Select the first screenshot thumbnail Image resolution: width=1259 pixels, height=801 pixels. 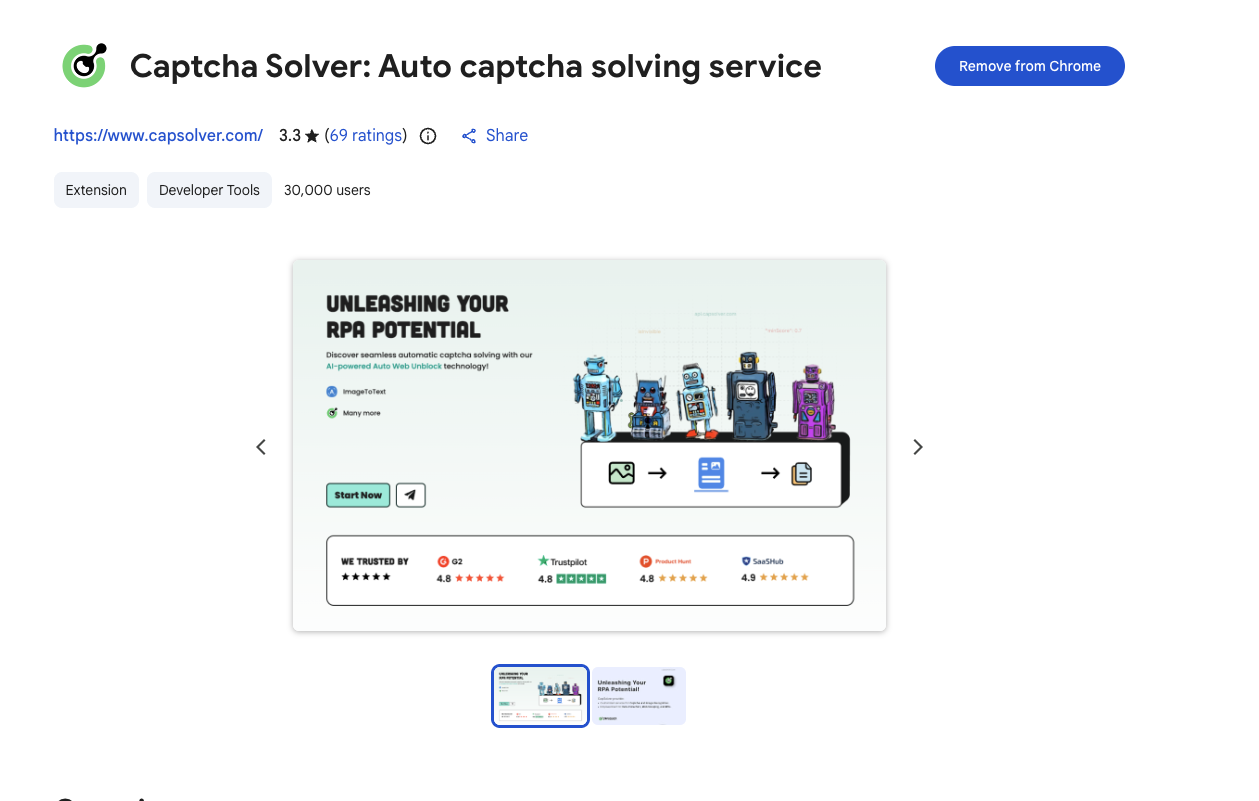click(540, 696)
